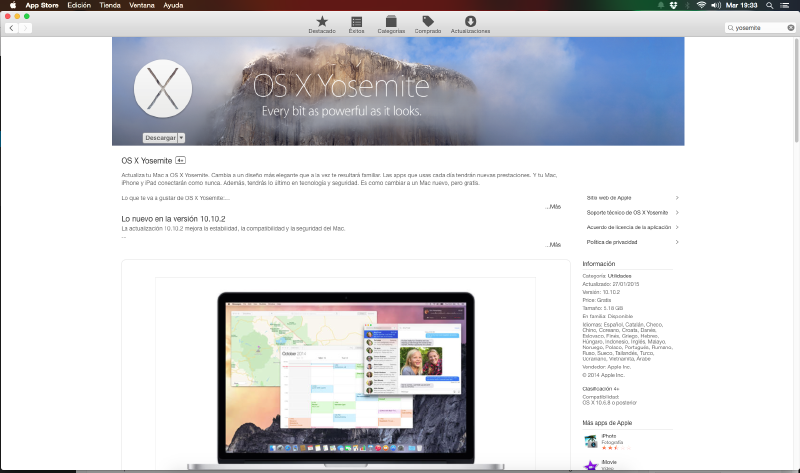
Task: Open the iMovie app icon
Action: [591, 466]
